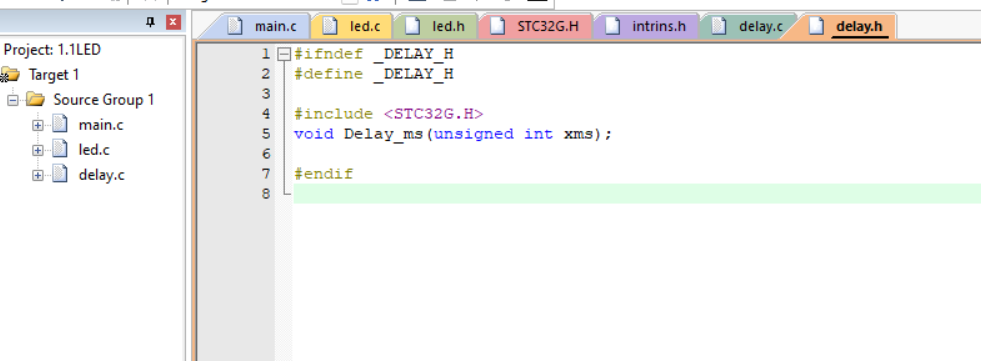981x361 pixels.
Task: Place cursor on the Delay_ms declaration line
Action: click(x=452, y=134)
